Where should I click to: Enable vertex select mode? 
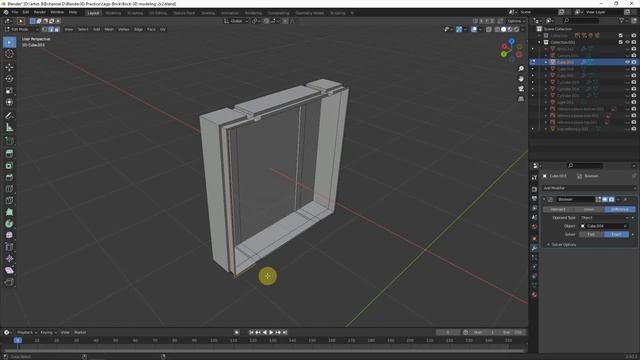pyautogui.click(x=44, y=29)
